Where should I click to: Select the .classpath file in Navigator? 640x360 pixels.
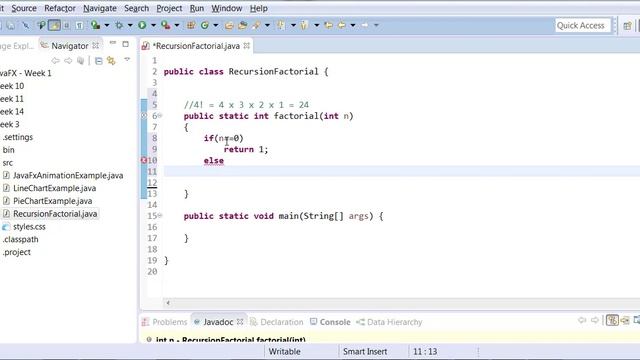coord(20,239)
